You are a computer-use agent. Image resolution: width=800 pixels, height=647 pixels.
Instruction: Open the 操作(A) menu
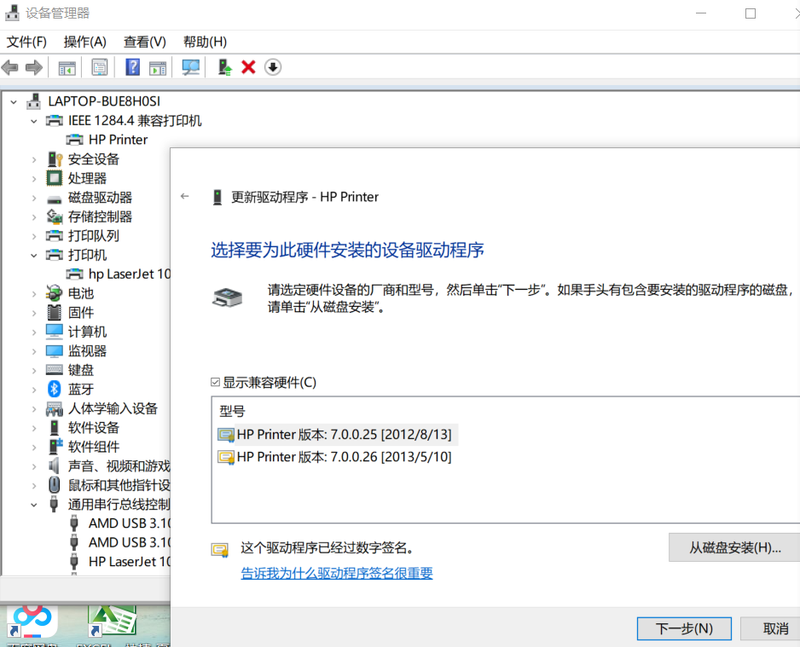coord(85,42)
